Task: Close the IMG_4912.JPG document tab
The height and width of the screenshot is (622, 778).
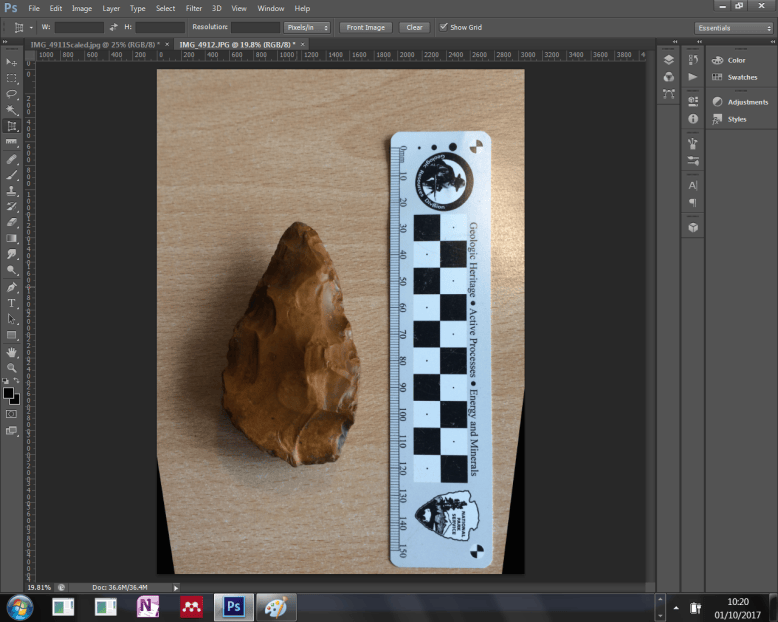Action: pyautogui.click(x=303, y=45)
